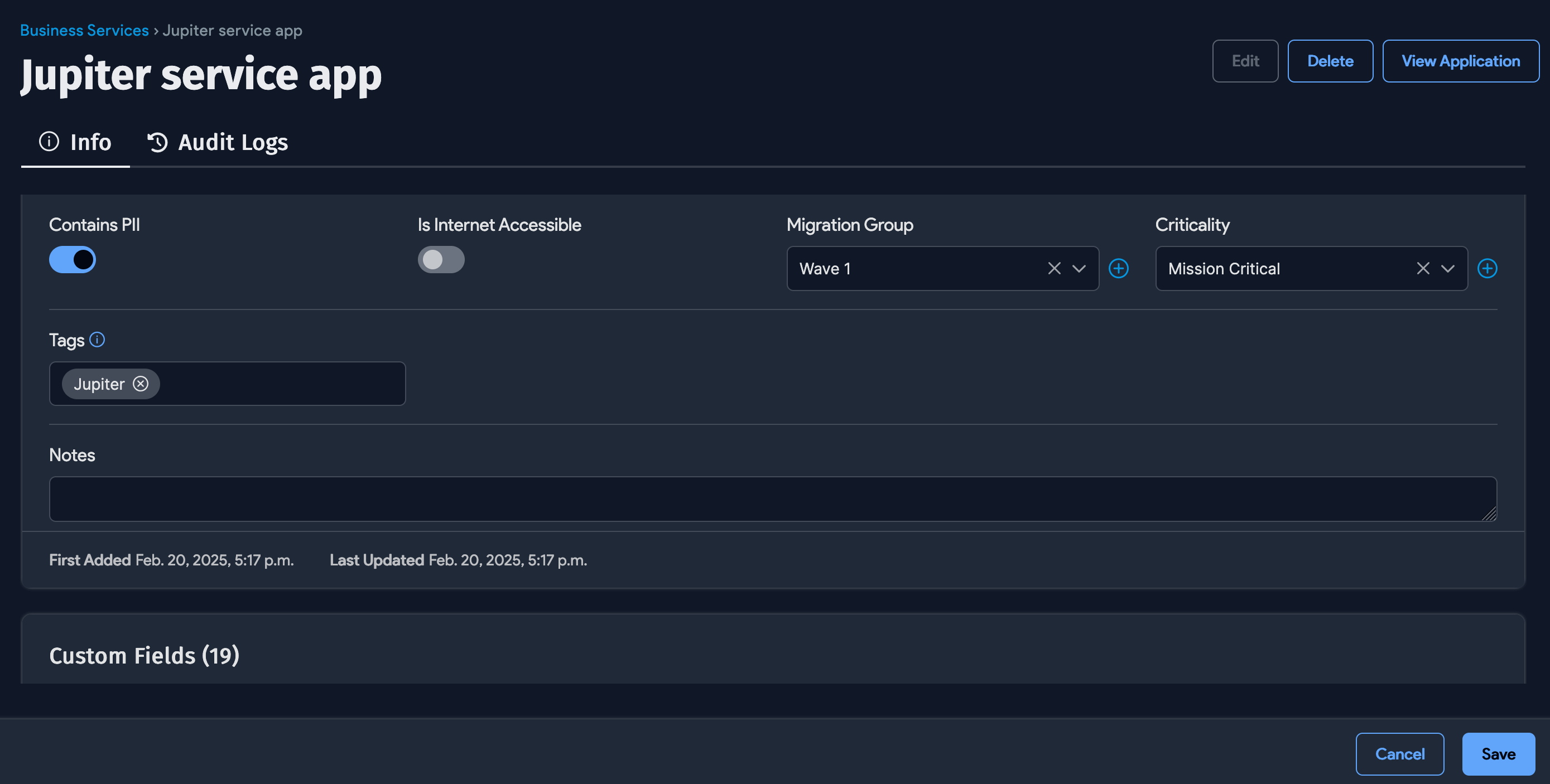
Task: Click the Audit Logs history icon
Action: pos(158,143)
